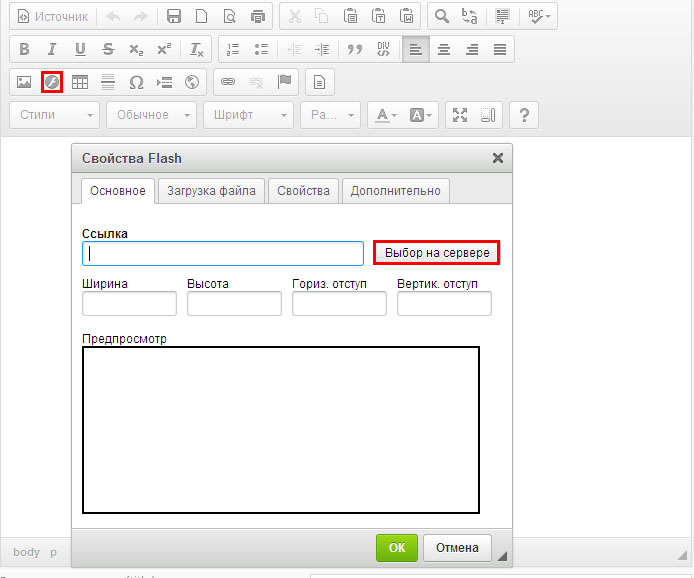Switch to the Загрузка файла tab
The image size is (694, 578).
click(211, 191)
